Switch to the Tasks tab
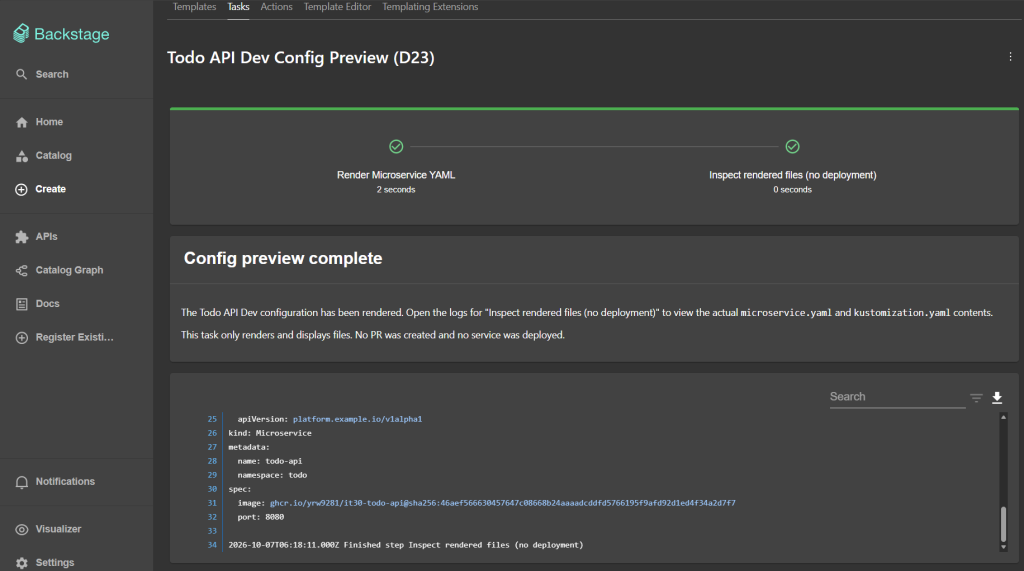Screen dimensions: 1024x571 point(238,7)
